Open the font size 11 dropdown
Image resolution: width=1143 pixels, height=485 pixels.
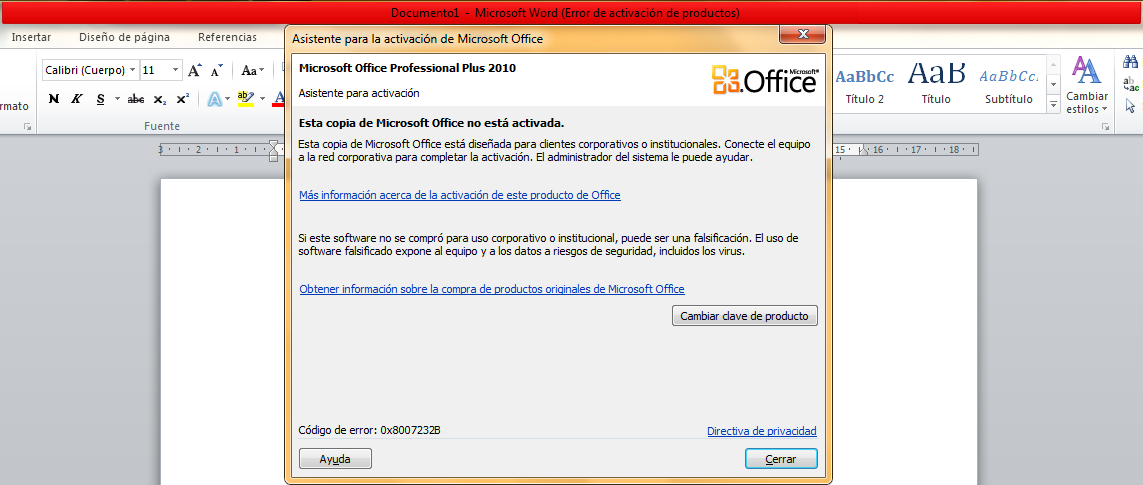coord(176,71)
